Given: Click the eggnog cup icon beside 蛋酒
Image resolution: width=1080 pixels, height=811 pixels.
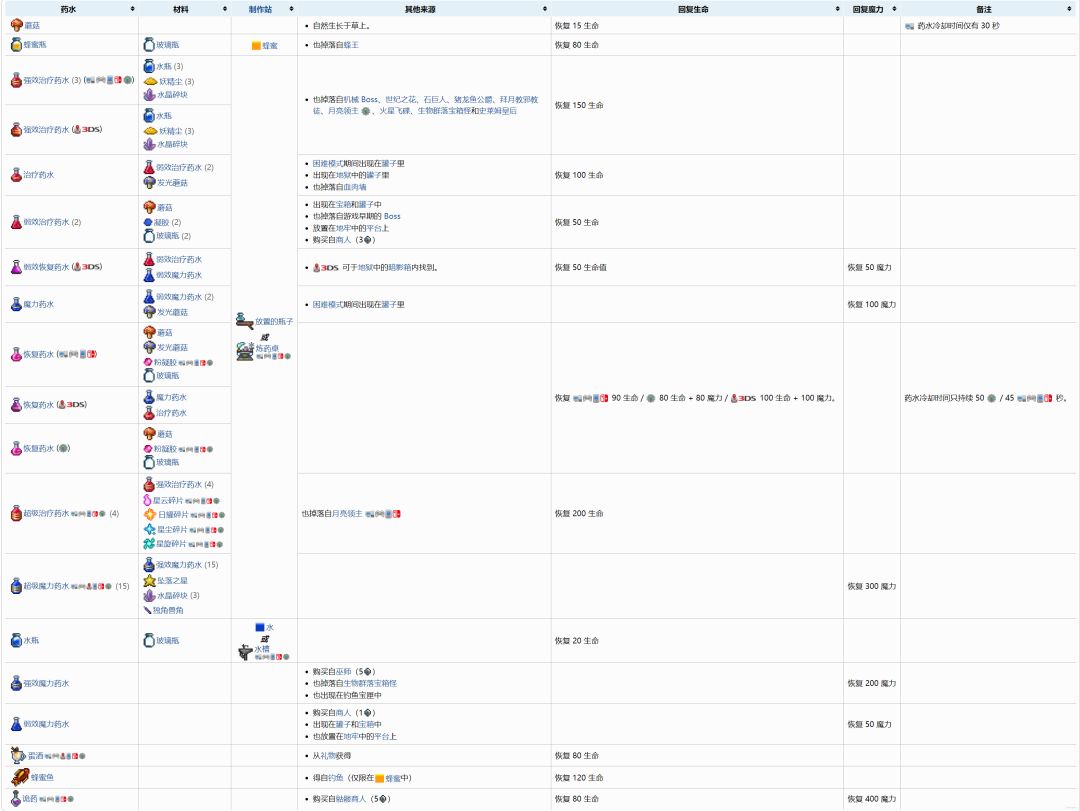Looking at the screenshot, I should pos(18,755).
